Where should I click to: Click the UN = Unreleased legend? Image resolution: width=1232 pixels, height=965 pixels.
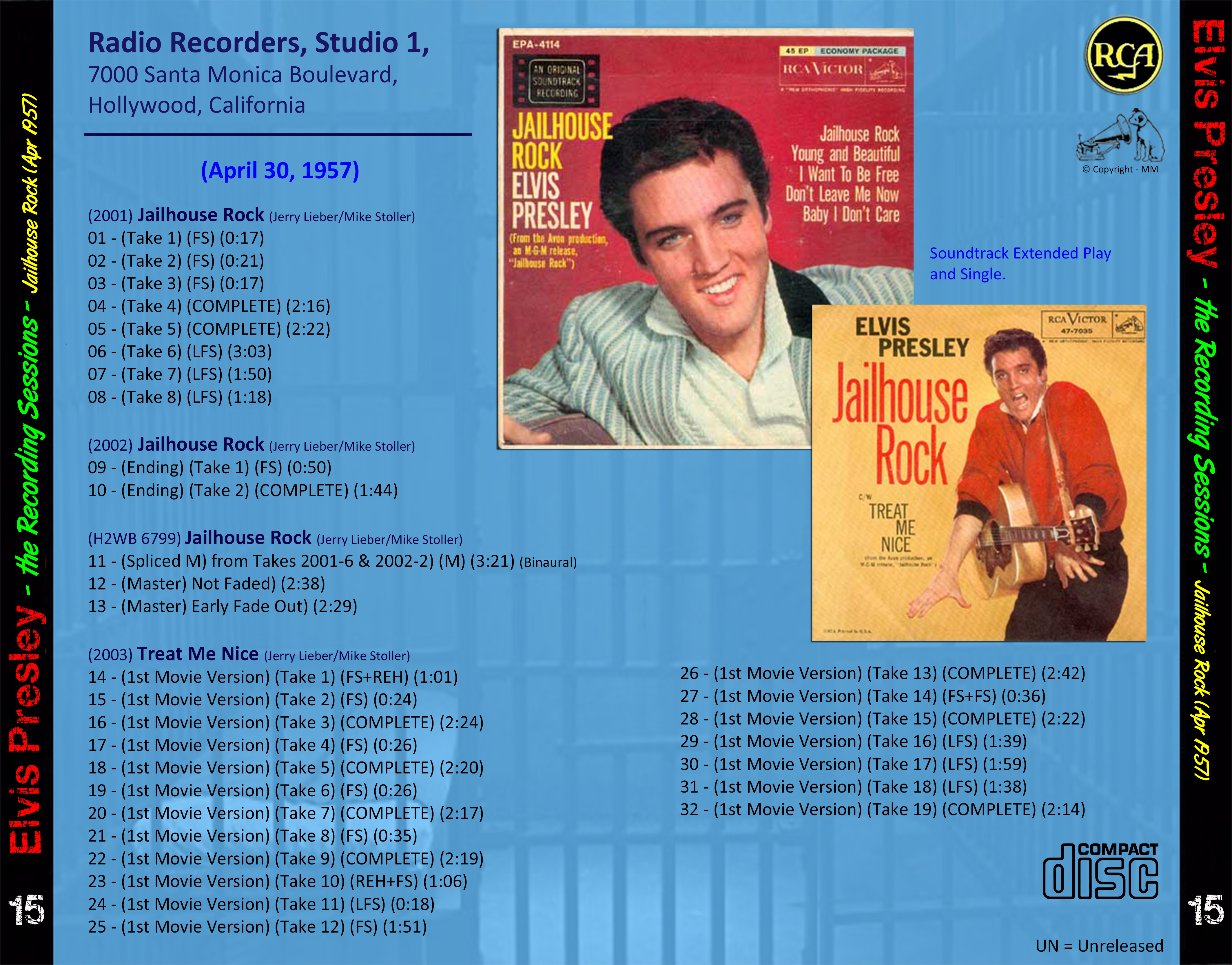tap(1099, 946)
